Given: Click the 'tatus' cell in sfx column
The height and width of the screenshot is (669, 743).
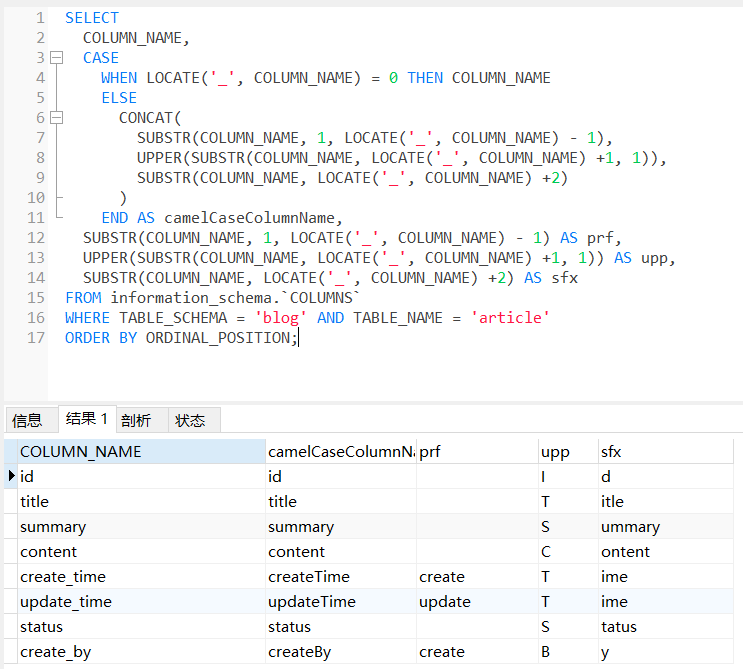Looking at the screenshot, I should pos(666,627).
